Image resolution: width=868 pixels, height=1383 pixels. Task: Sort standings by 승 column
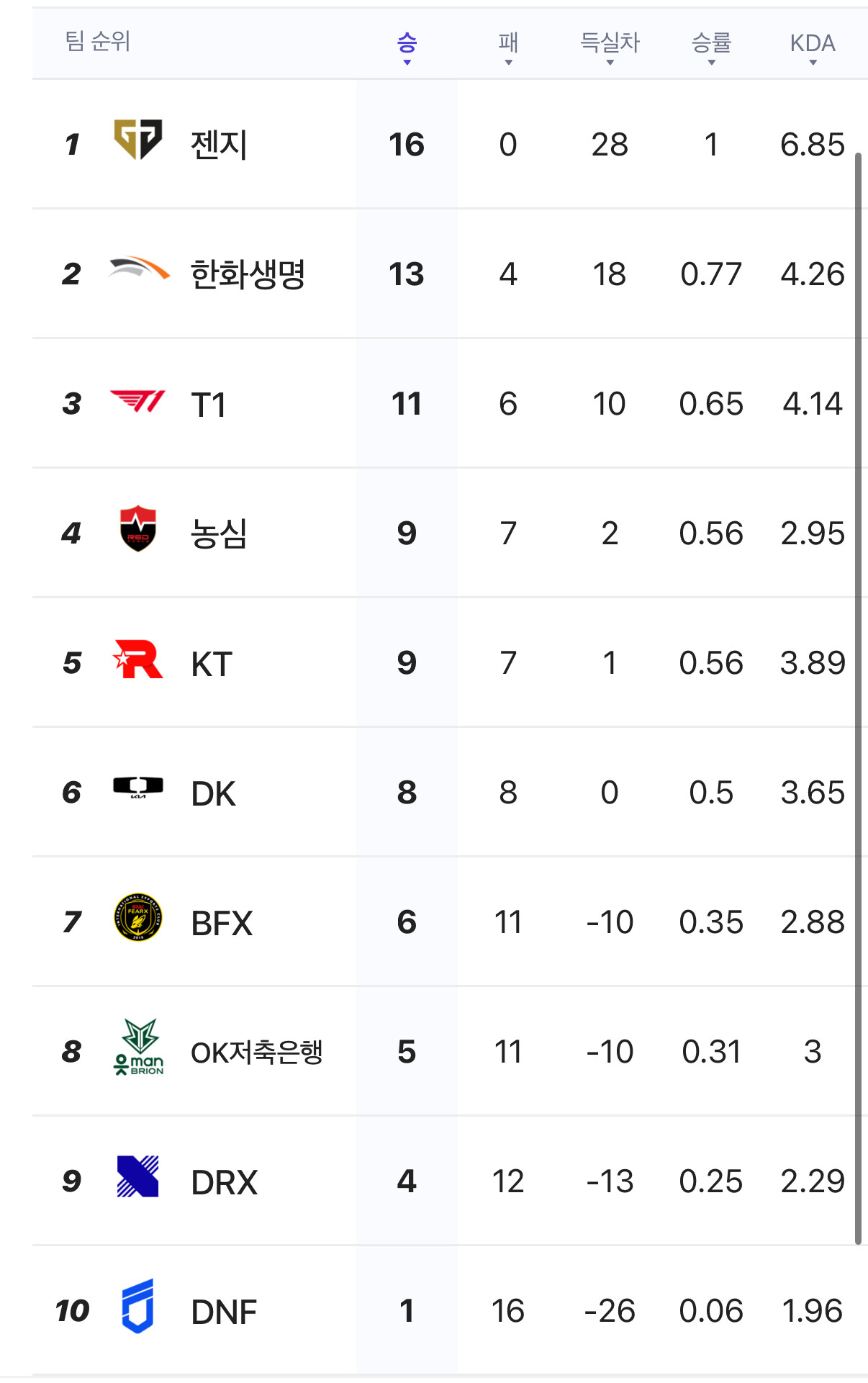(x=407, y=47)
